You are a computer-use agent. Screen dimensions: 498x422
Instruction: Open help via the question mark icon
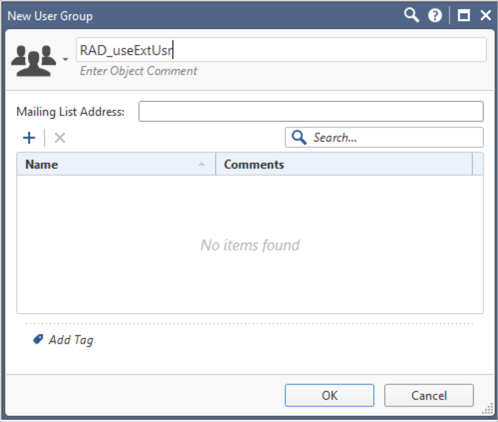coord(435,15)
